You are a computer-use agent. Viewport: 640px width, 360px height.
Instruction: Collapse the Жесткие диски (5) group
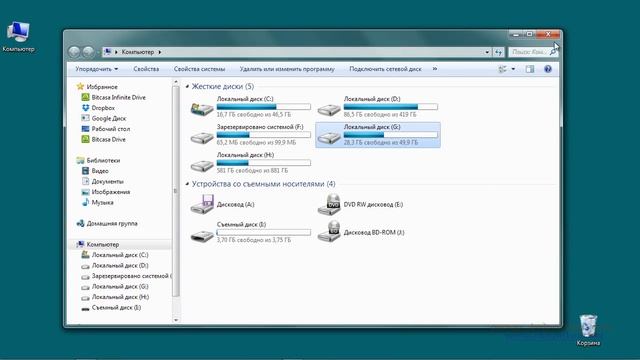pos(187,87)
